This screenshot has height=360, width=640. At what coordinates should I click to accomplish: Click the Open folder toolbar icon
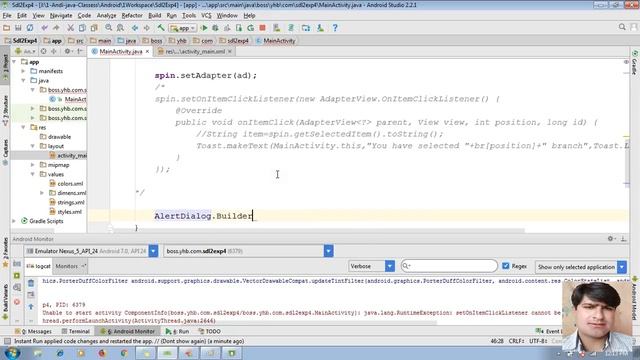7,28
